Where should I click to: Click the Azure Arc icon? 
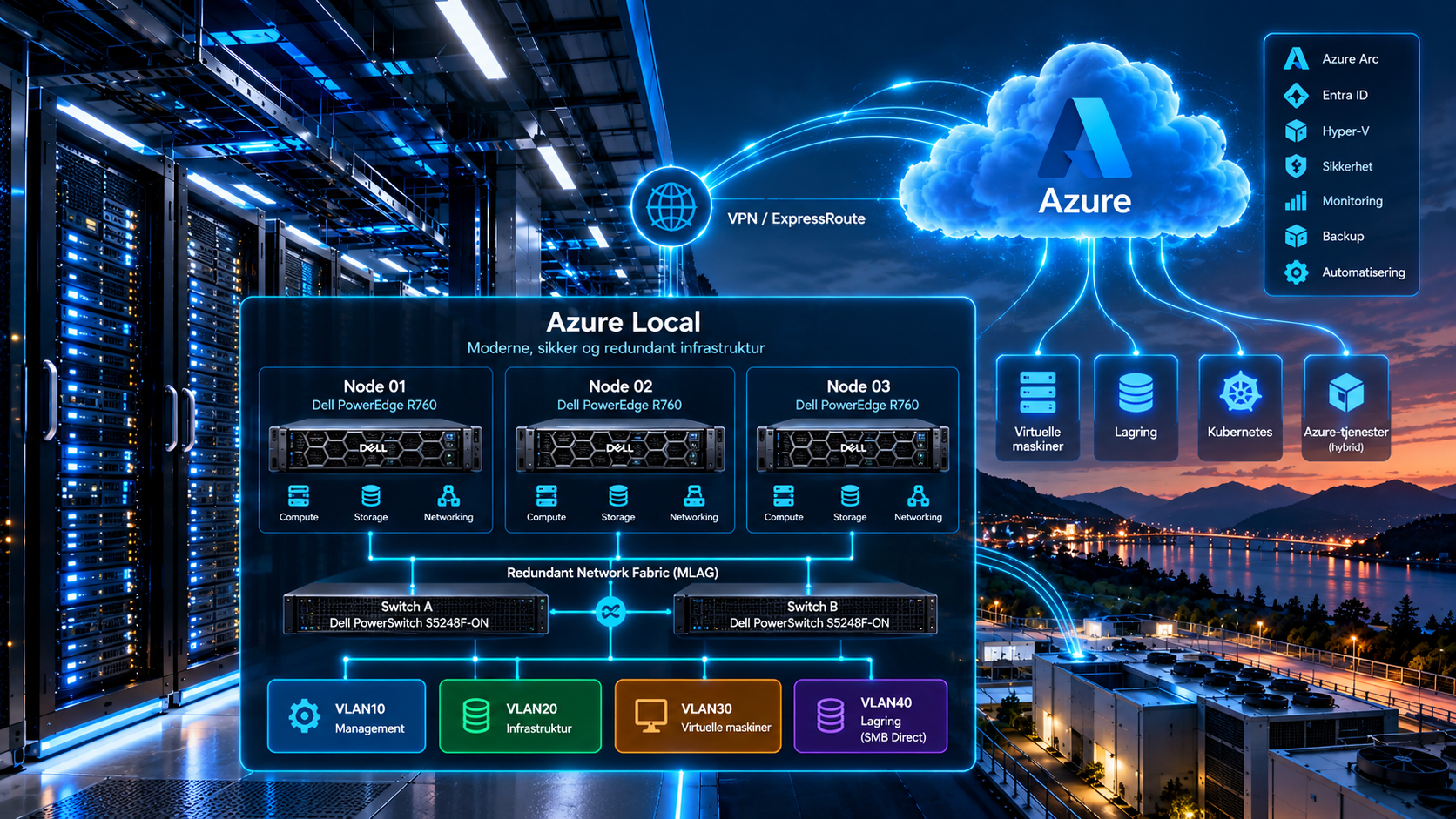1296,59
